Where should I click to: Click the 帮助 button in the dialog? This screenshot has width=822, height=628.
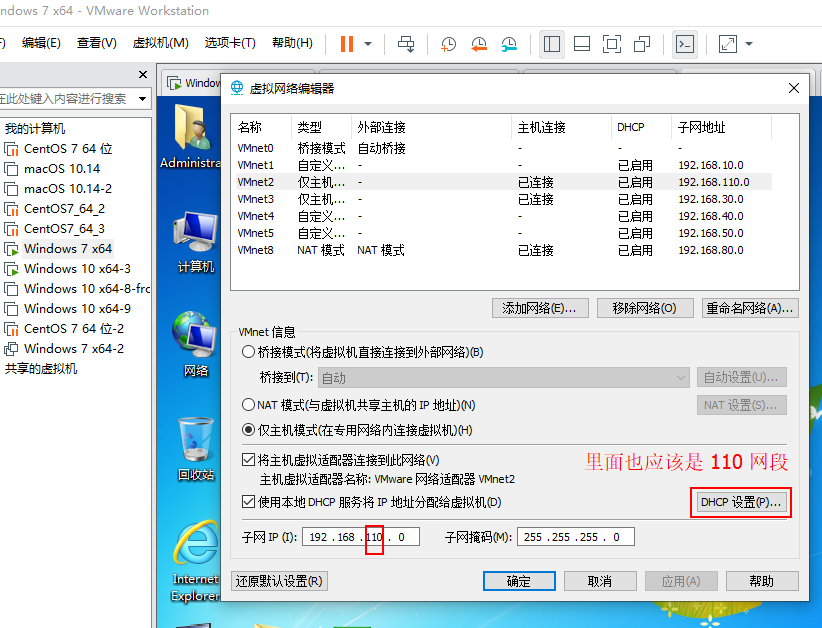(x=762, y=581)
